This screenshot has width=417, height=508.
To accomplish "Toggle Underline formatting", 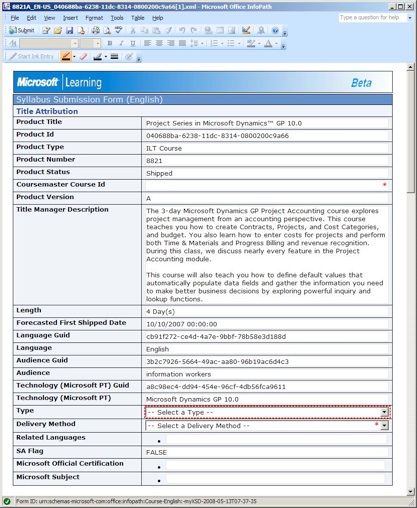I will tap(133, 43).
